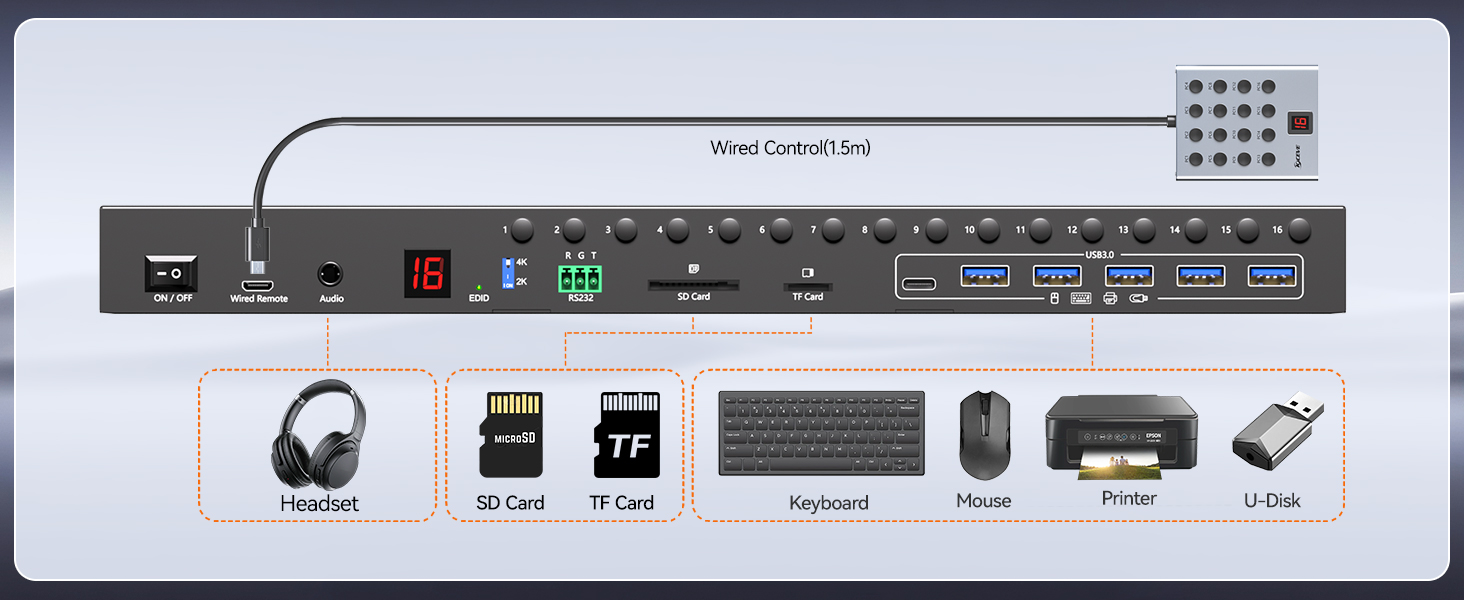The width and height of the screenshot is (1464, 600).
Task: Click the printer symbol under the USB ports
Action: coord(1110,298)
